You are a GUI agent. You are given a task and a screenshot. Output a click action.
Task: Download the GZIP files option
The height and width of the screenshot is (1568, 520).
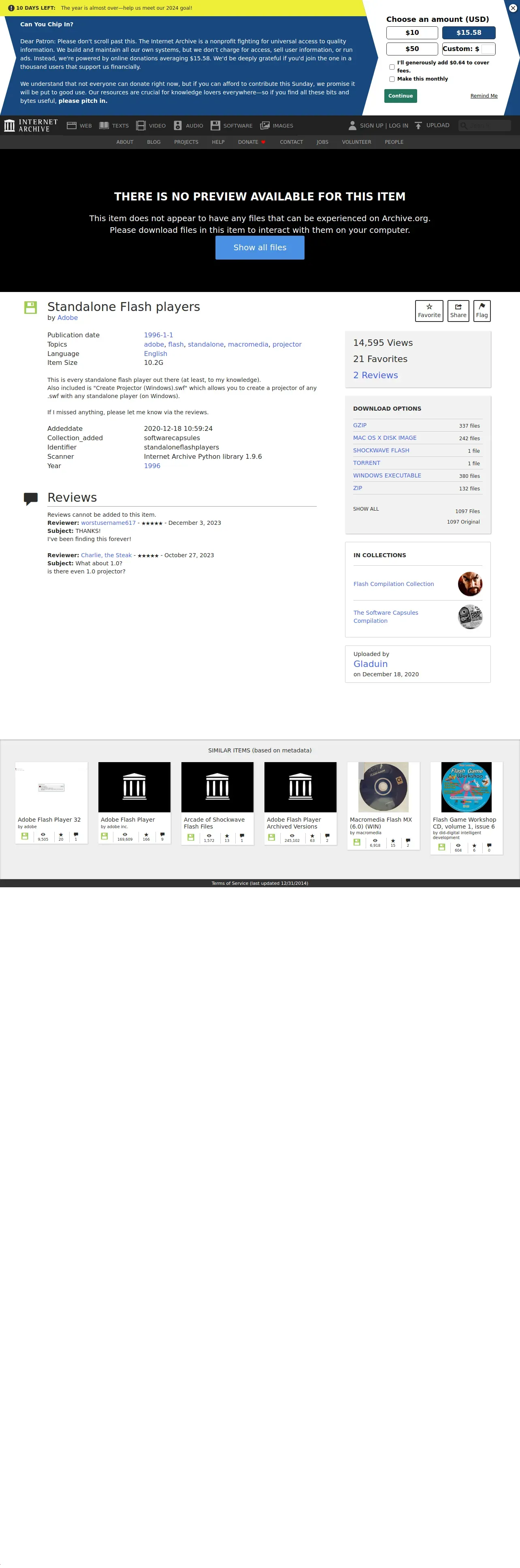click(x=360, y=426)
